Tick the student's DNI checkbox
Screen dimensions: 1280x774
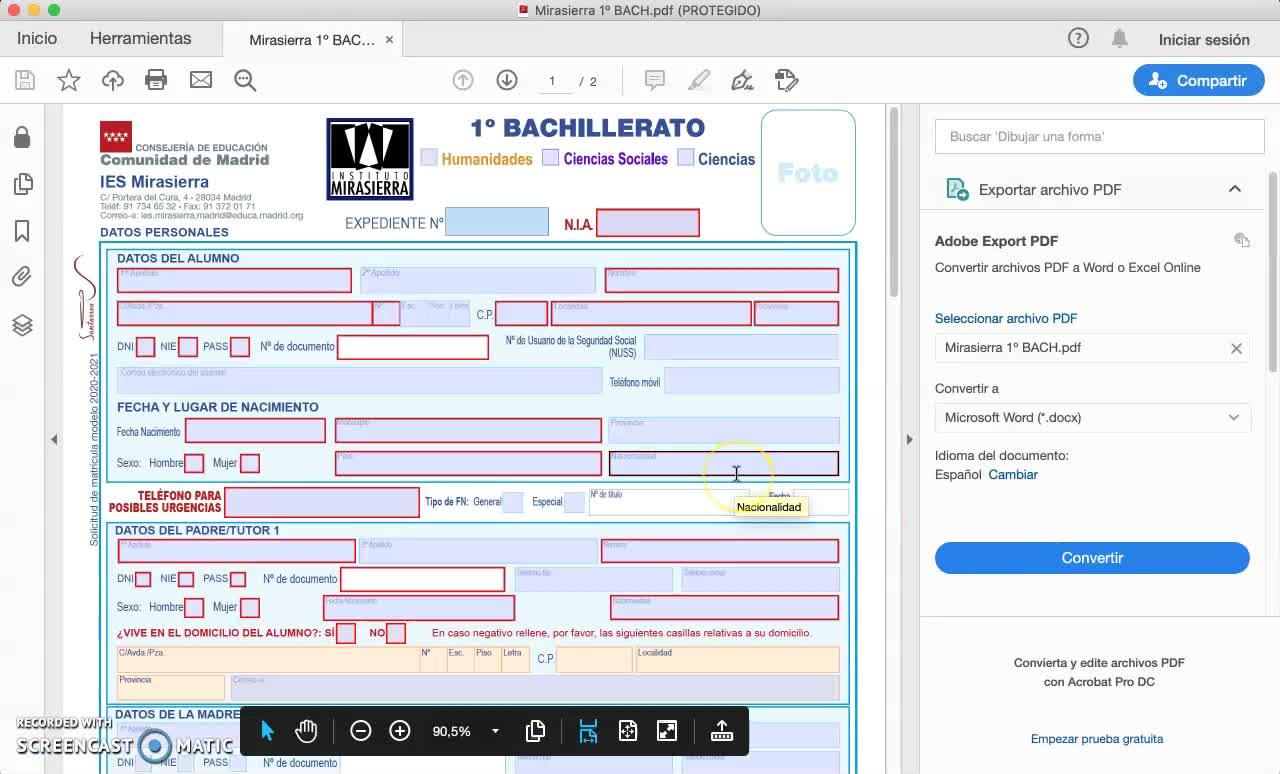146,347
